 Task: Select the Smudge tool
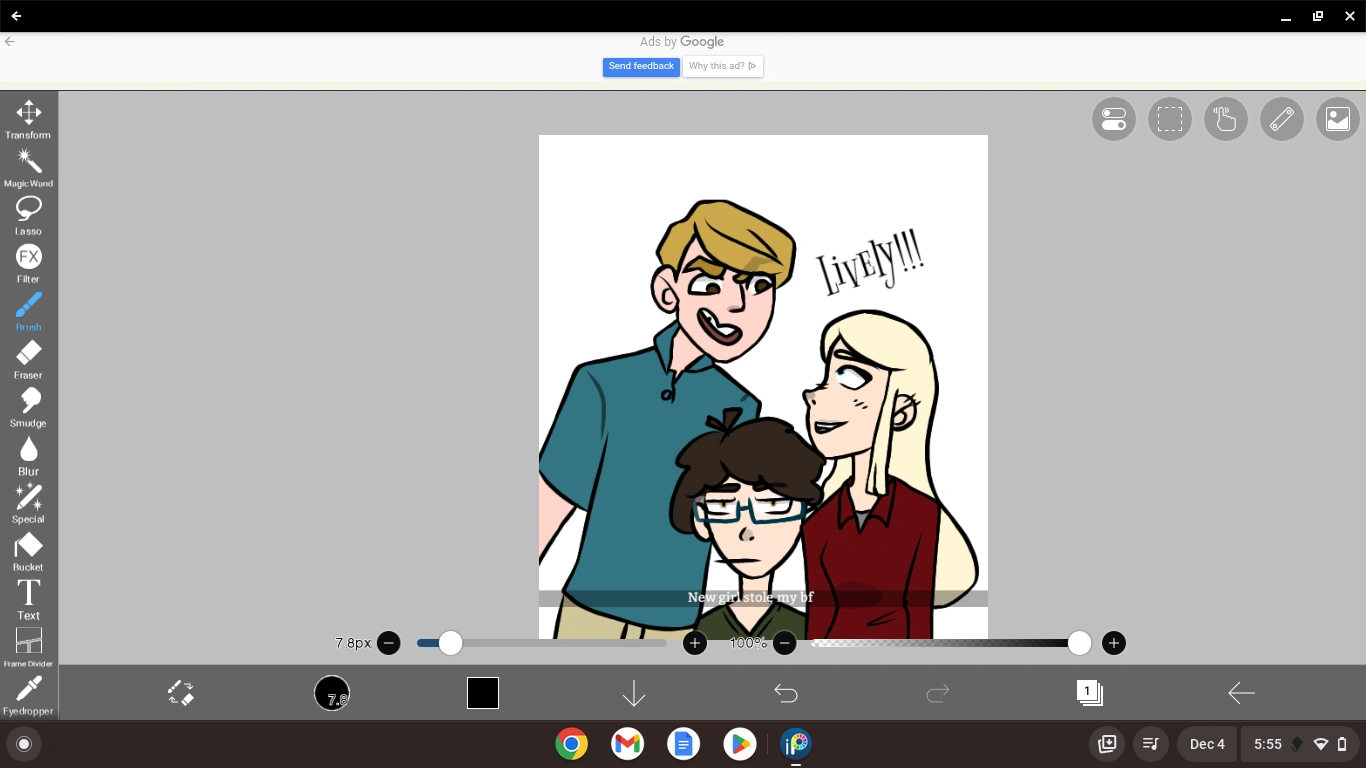28,403
